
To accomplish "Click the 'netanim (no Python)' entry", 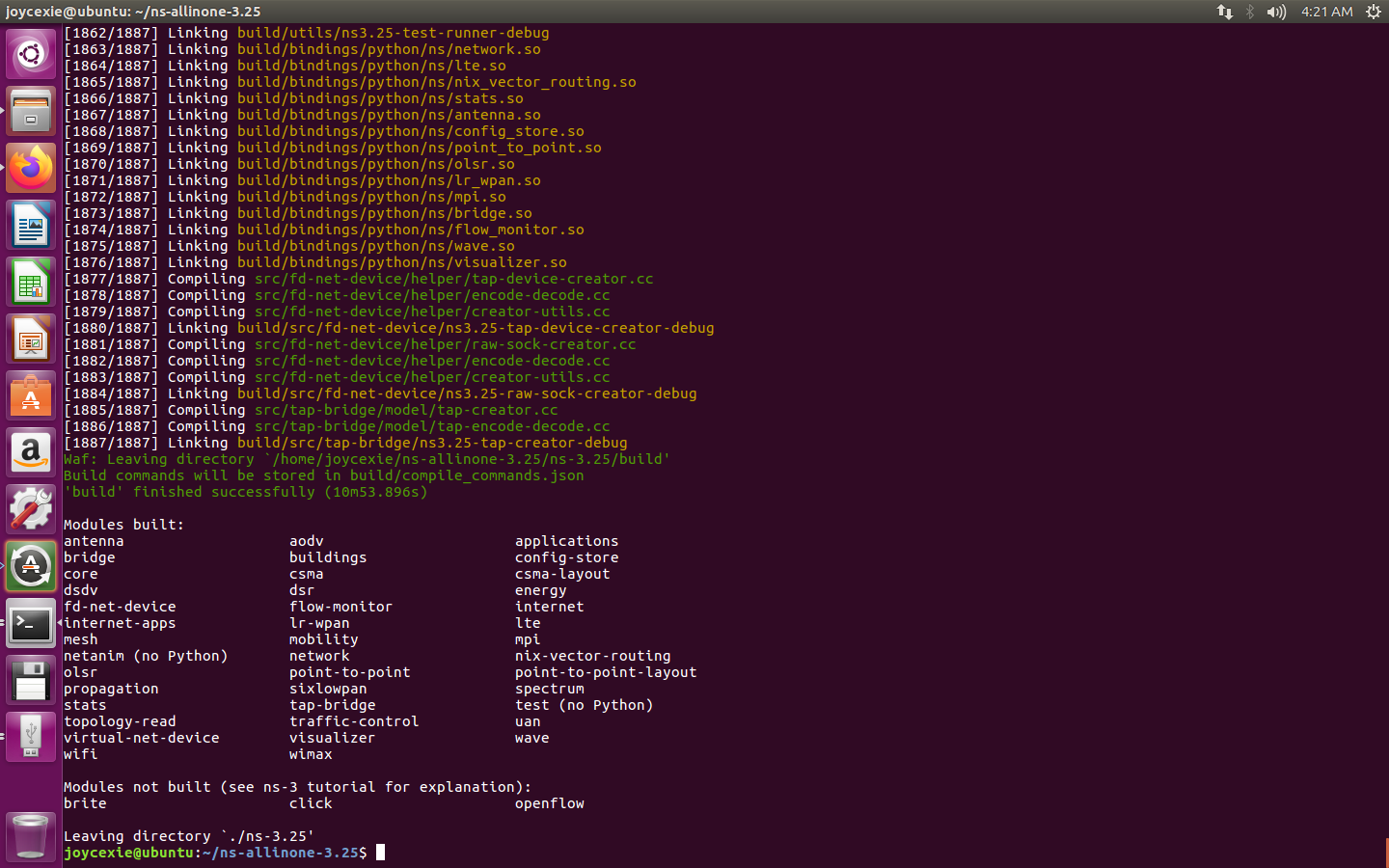I will coord(146,656).
